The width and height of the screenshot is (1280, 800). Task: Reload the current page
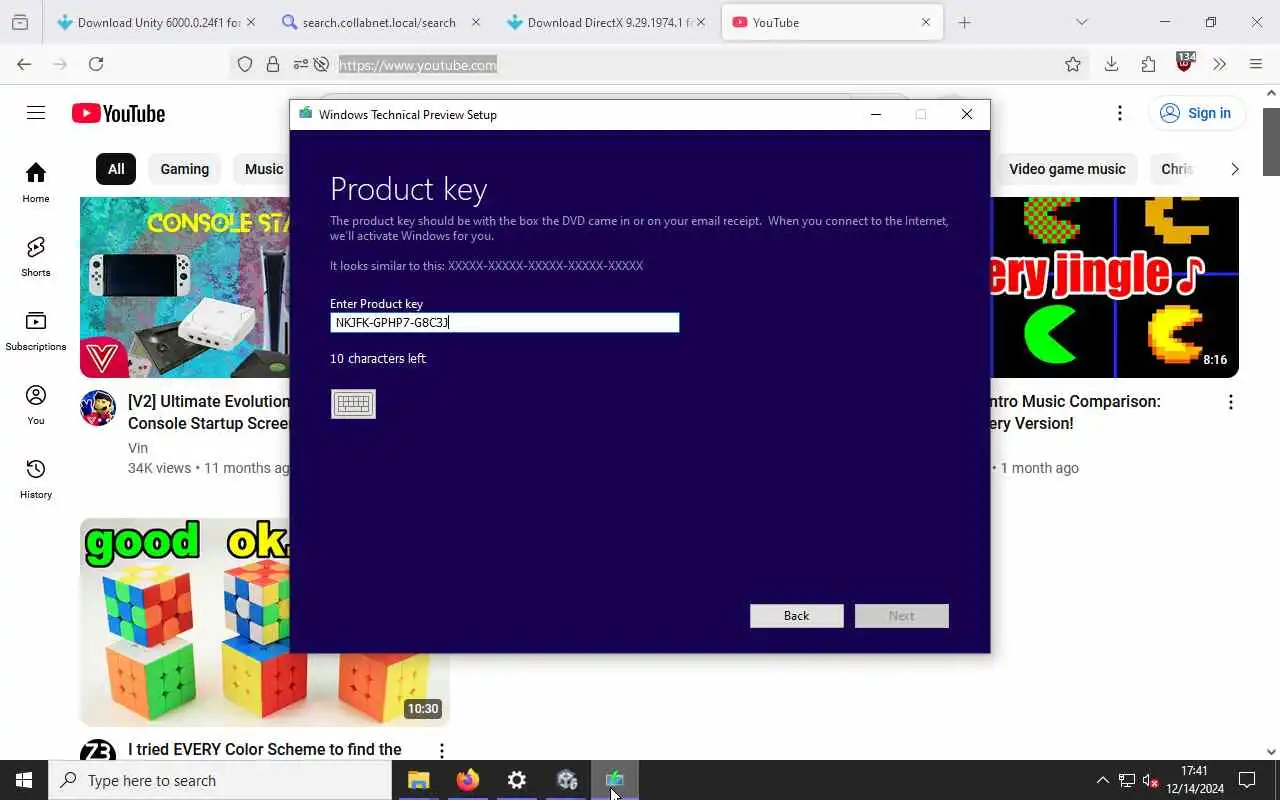coord(96,64)
